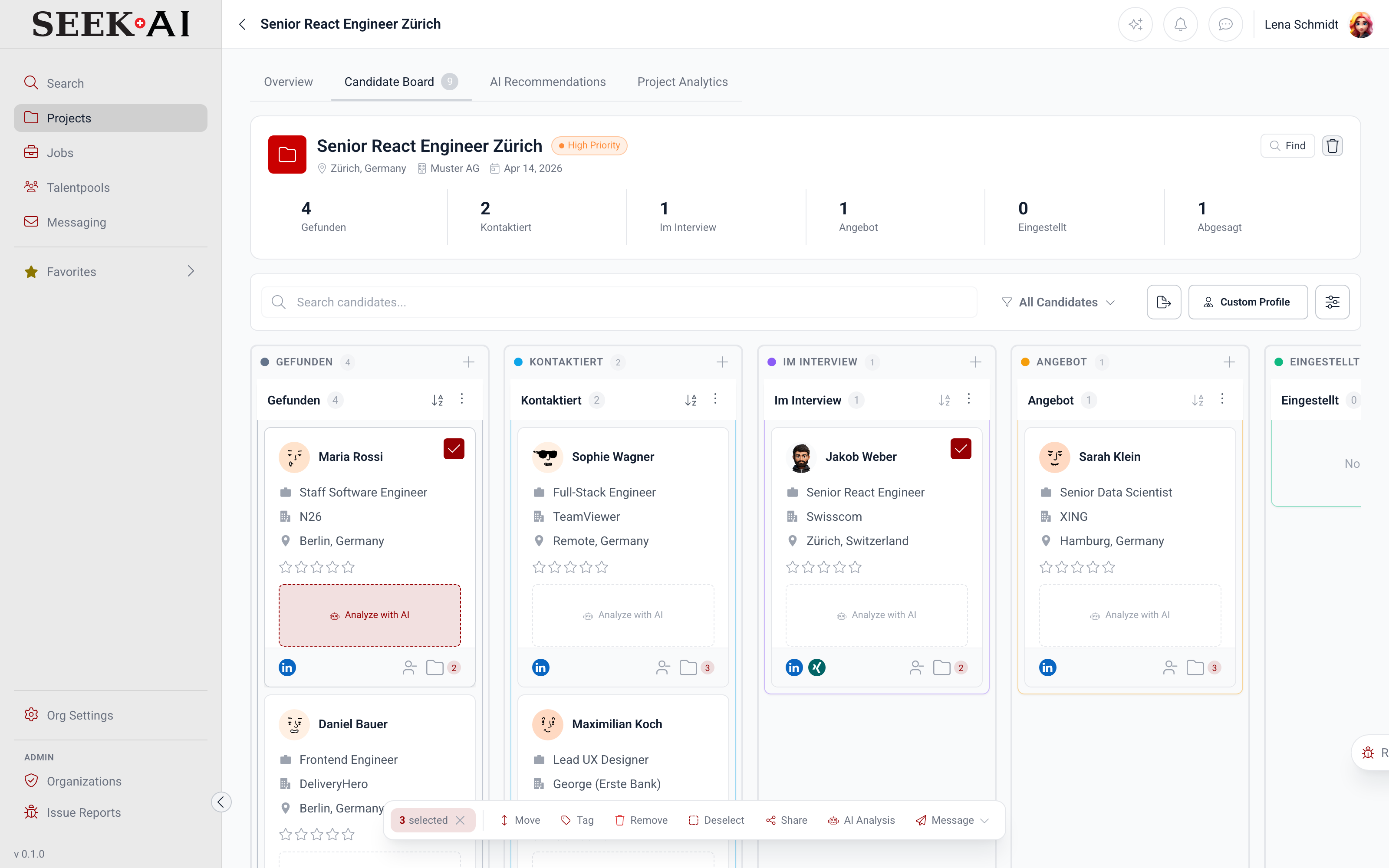The height and width of the screenshot is (868, 1389).
Task: Add candidate to Gefunden column plus
Action: [x=468, y=362]
